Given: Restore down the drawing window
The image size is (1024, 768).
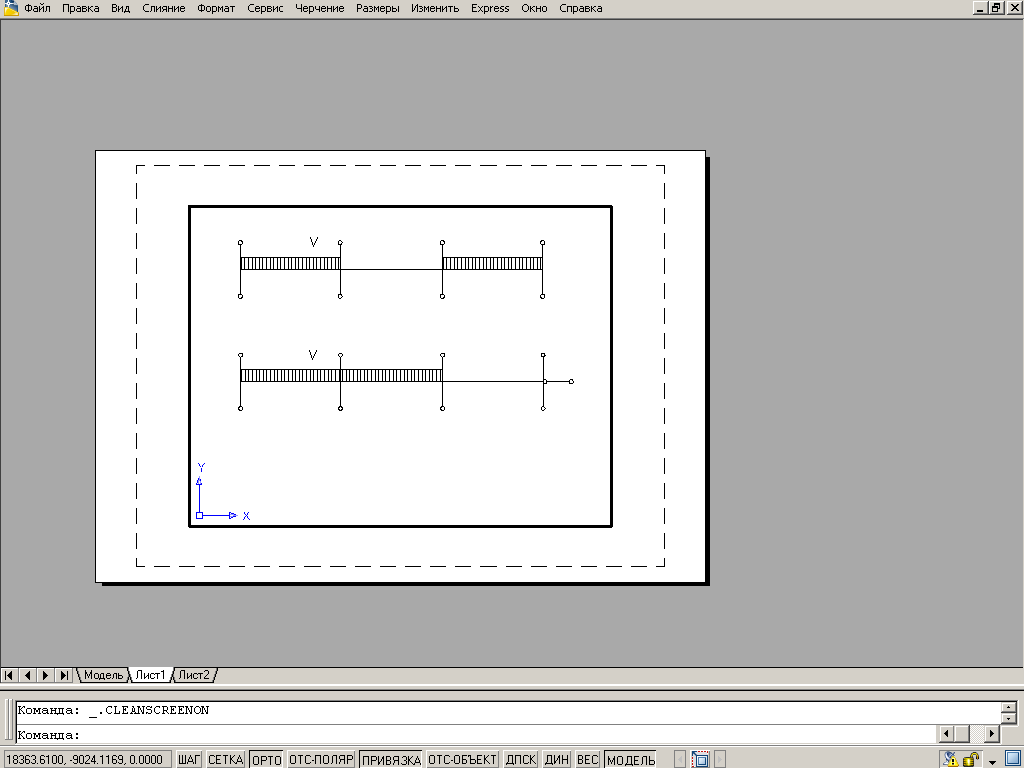Looking at the screenshot, I should pos(995,8).
